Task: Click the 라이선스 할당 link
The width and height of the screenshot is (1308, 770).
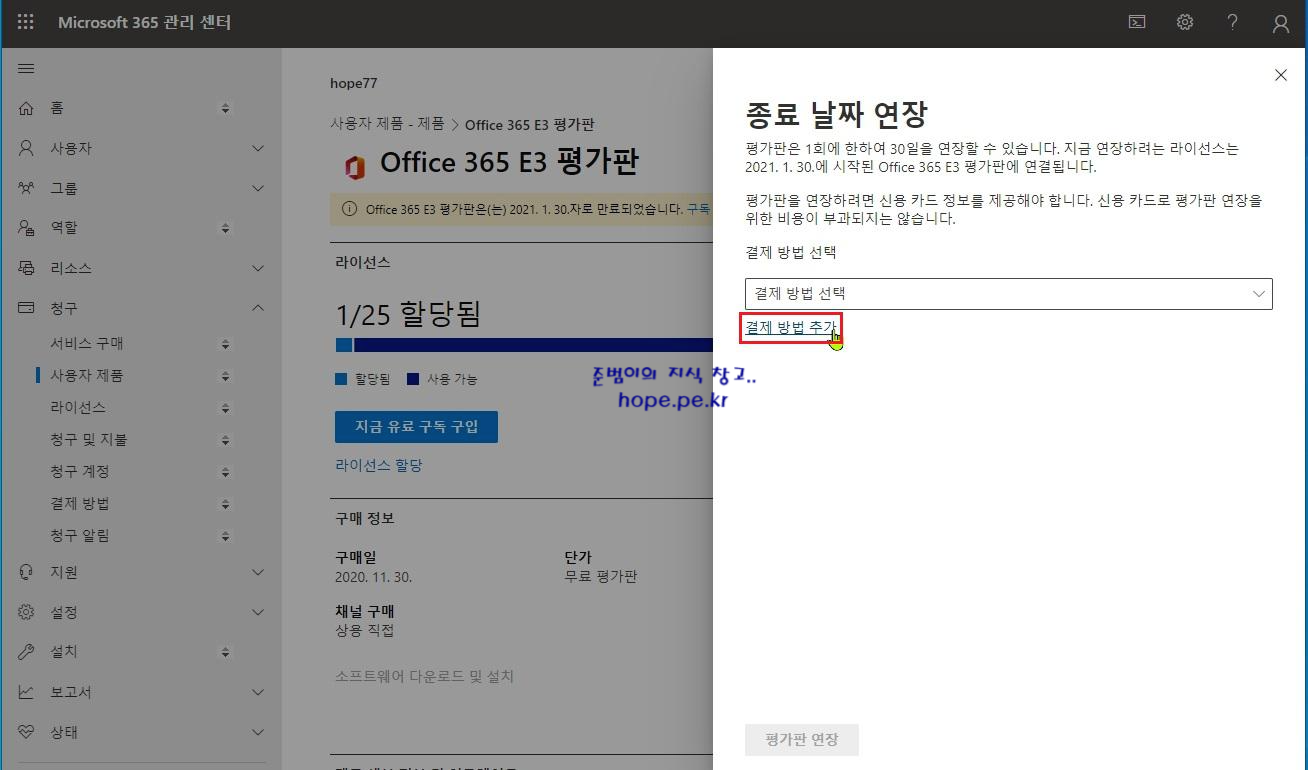Action: (x=379, y=466)
